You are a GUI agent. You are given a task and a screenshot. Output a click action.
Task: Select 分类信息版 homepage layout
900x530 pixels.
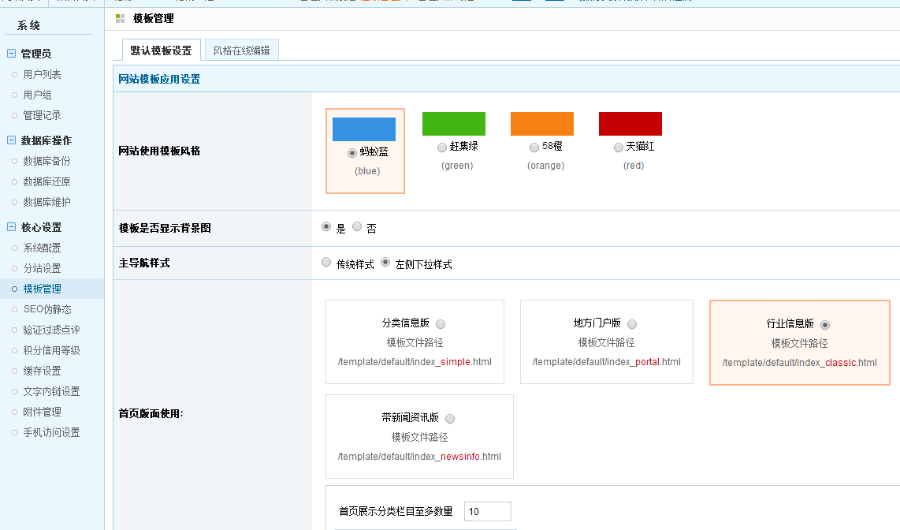(x=440, y=324)
